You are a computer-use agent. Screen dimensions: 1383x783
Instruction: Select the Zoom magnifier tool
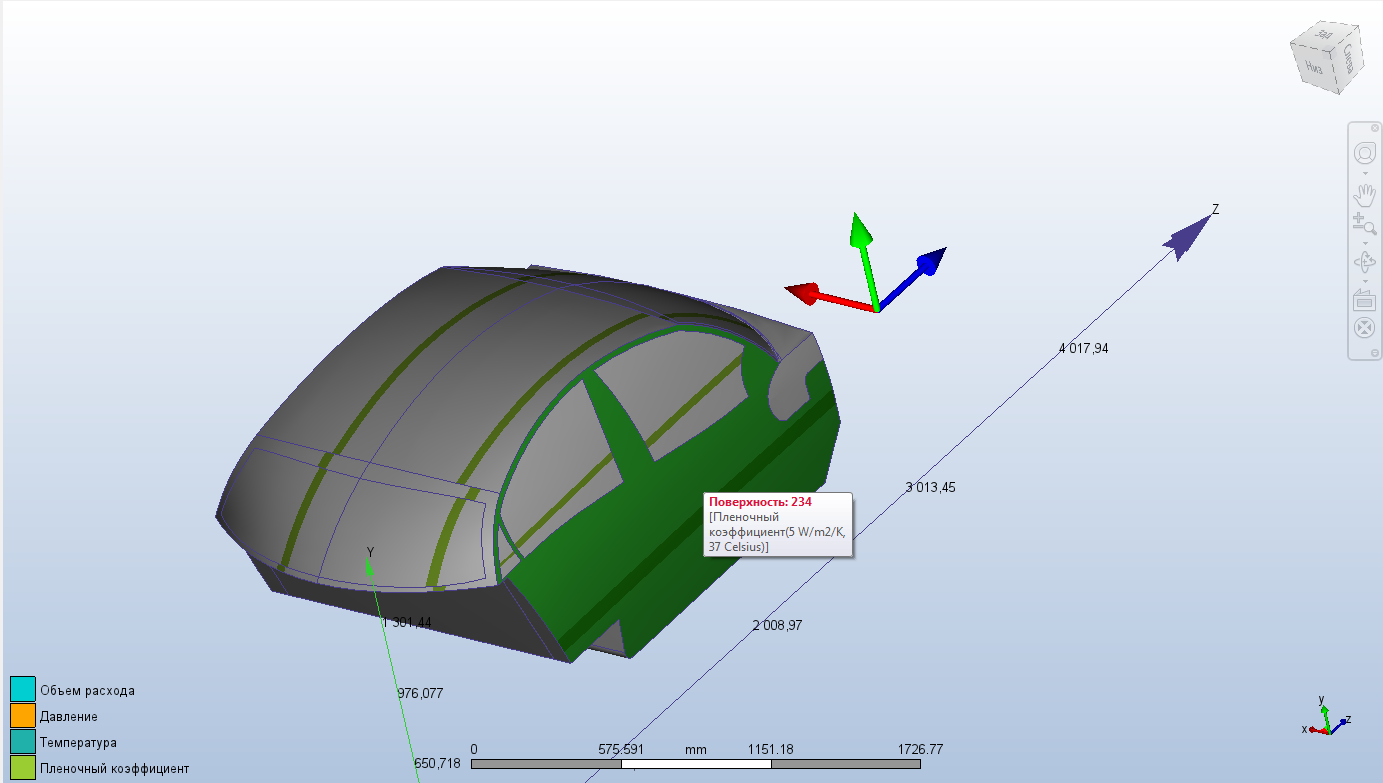pos(1365,225)
